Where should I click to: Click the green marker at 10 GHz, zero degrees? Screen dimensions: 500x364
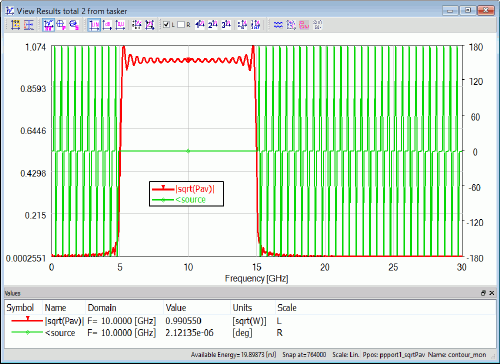(188, 151)
